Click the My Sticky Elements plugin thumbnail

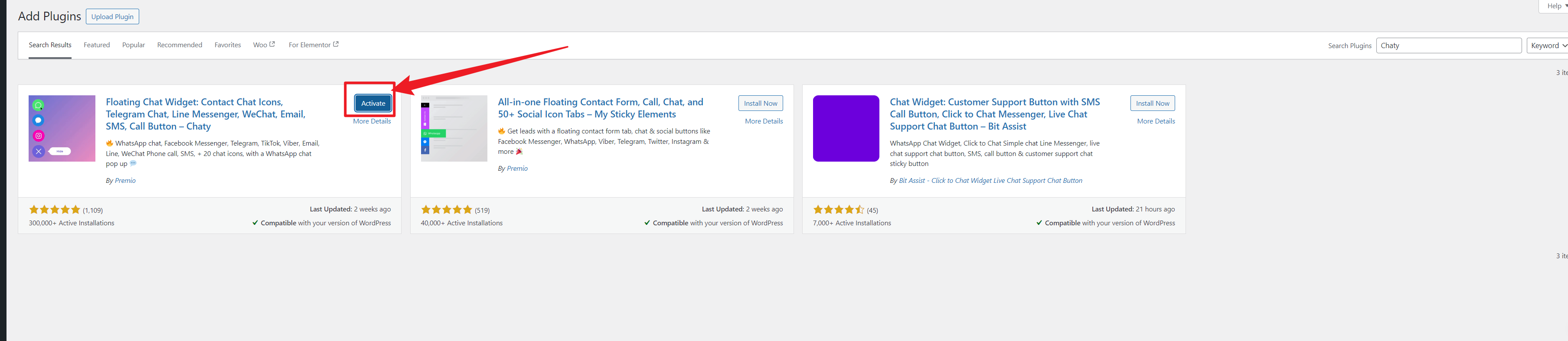(454, 128)
